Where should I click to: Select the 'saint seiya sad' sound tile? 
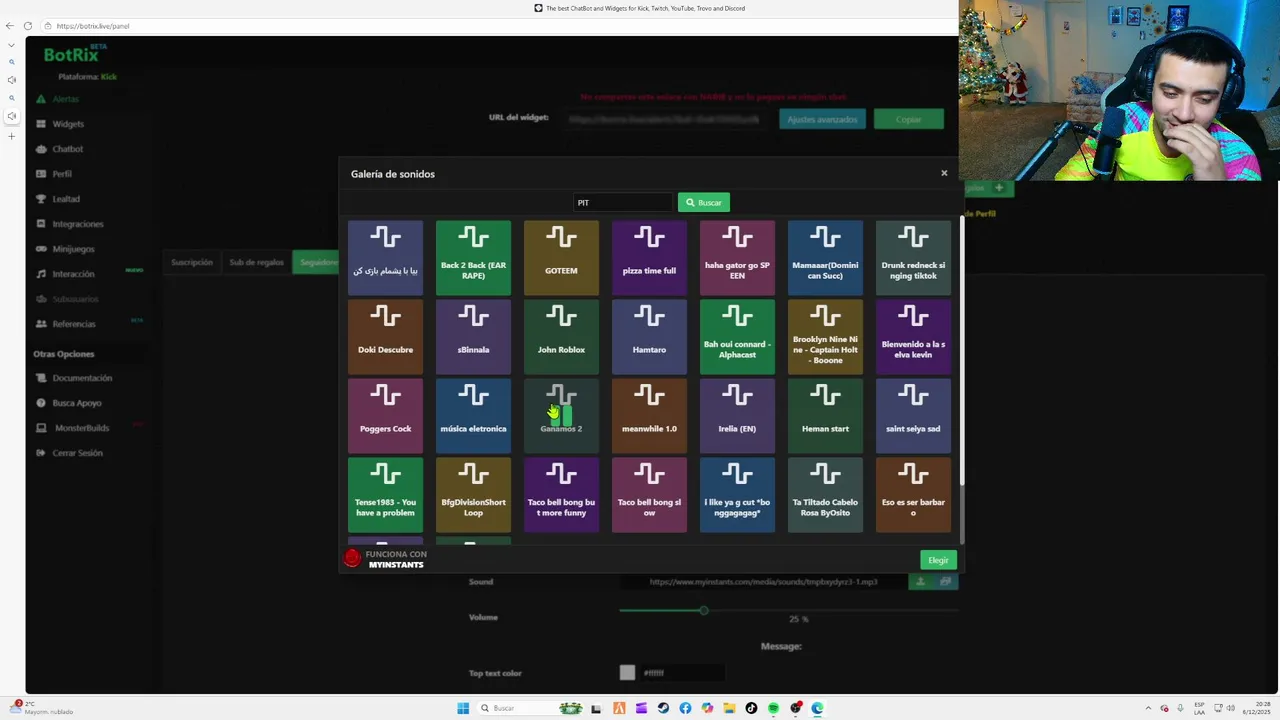pyautogui.click(x=913, y=415)
